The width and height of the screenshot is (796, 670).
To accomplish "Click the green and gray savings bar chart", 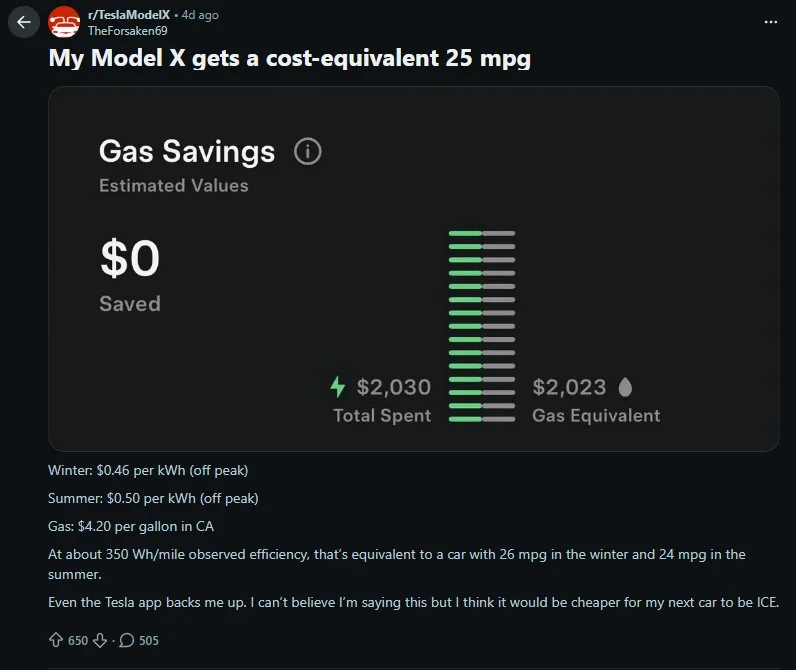I will point(482,326).
